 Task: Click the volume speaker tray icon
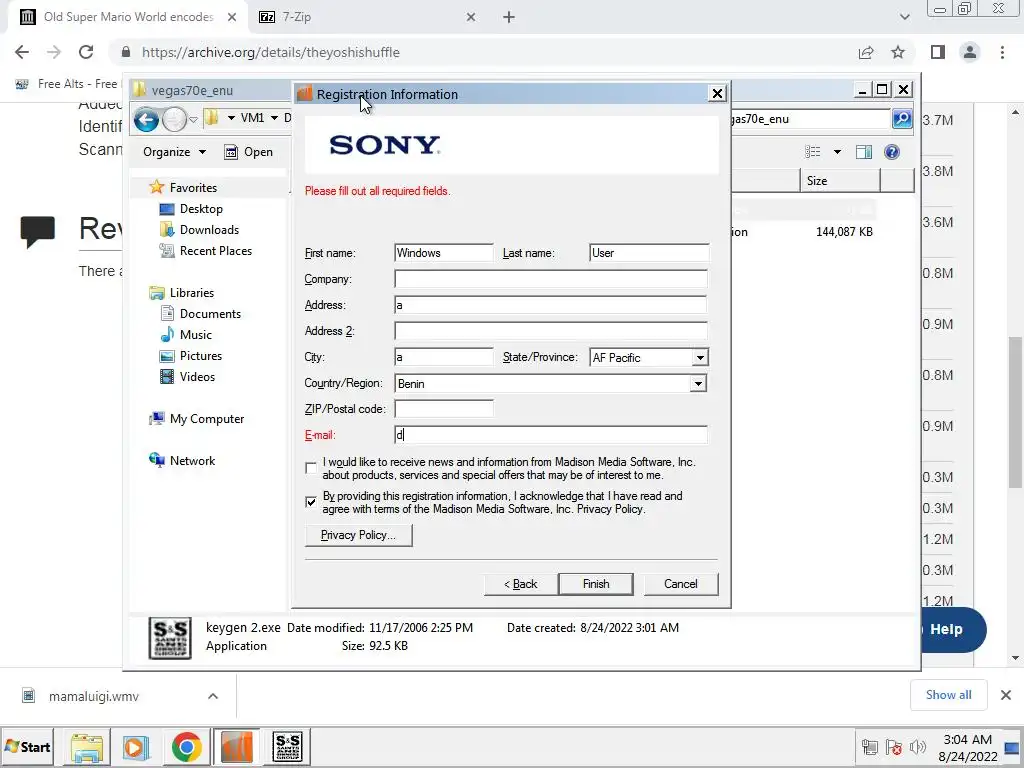918,747
